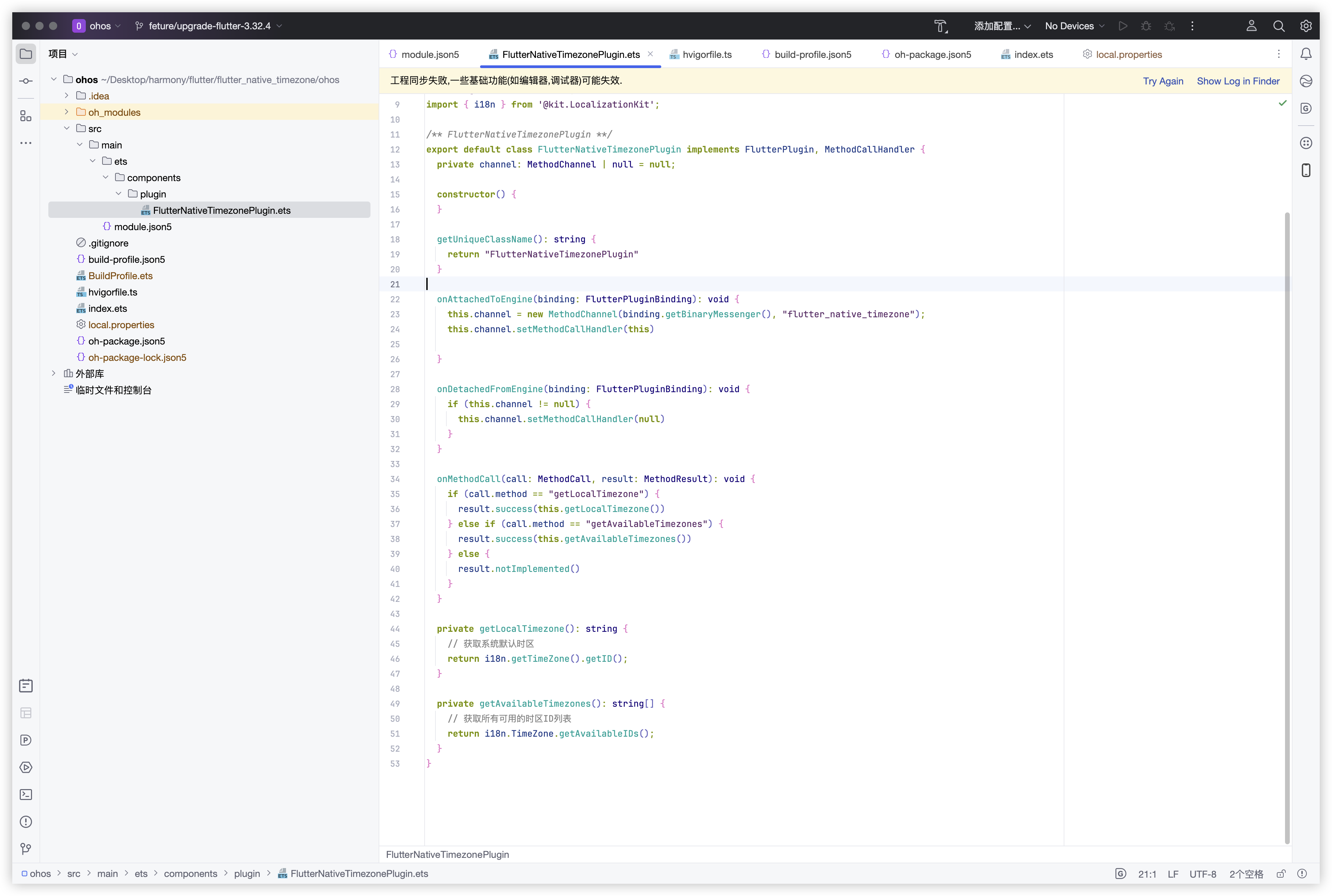Open the Terminal tool window

[x=26, y=794]
